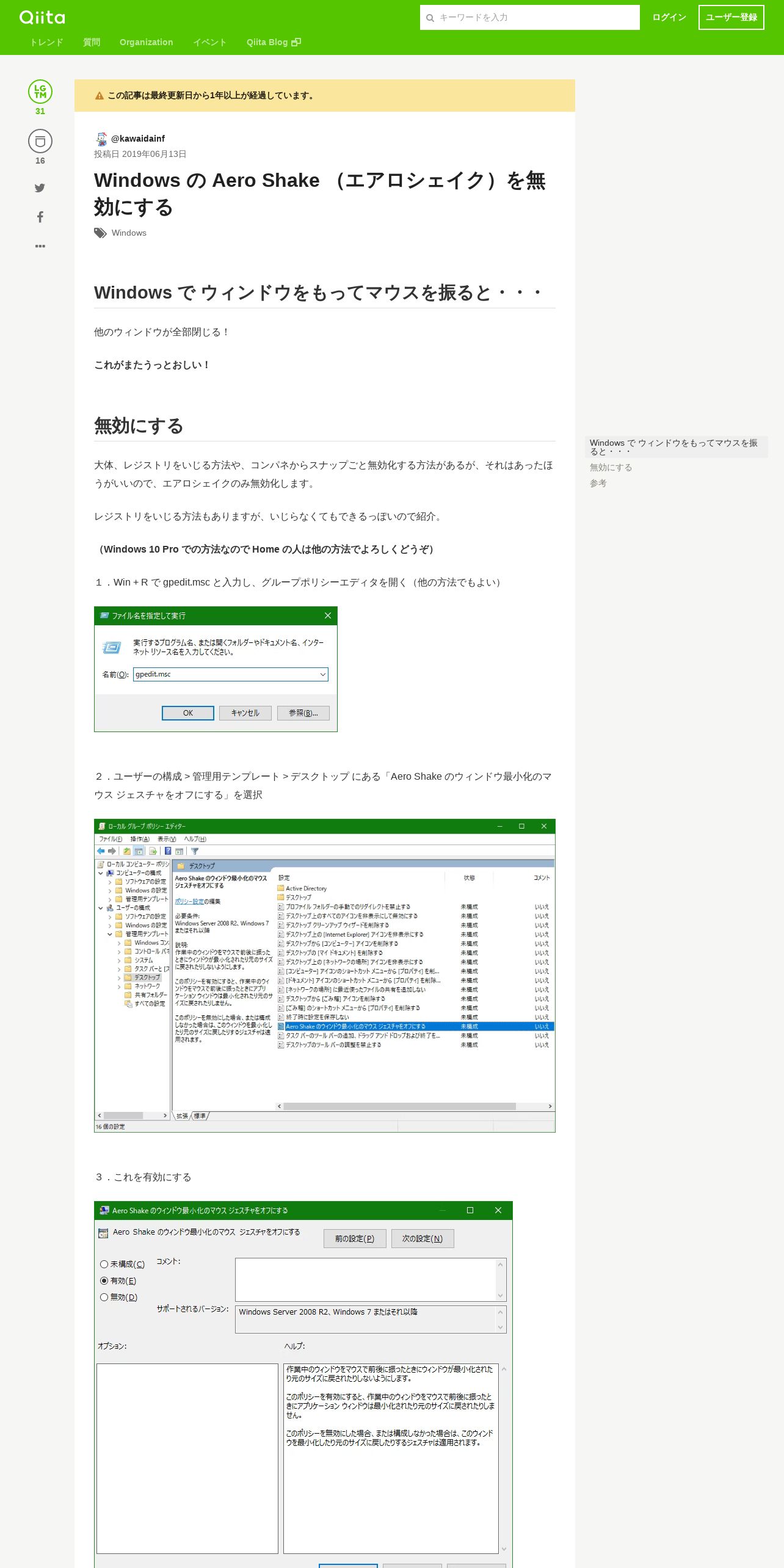This screenshot has width=784, height=1568.
Task: Open the イベント nav item
Action: point(210,42)
